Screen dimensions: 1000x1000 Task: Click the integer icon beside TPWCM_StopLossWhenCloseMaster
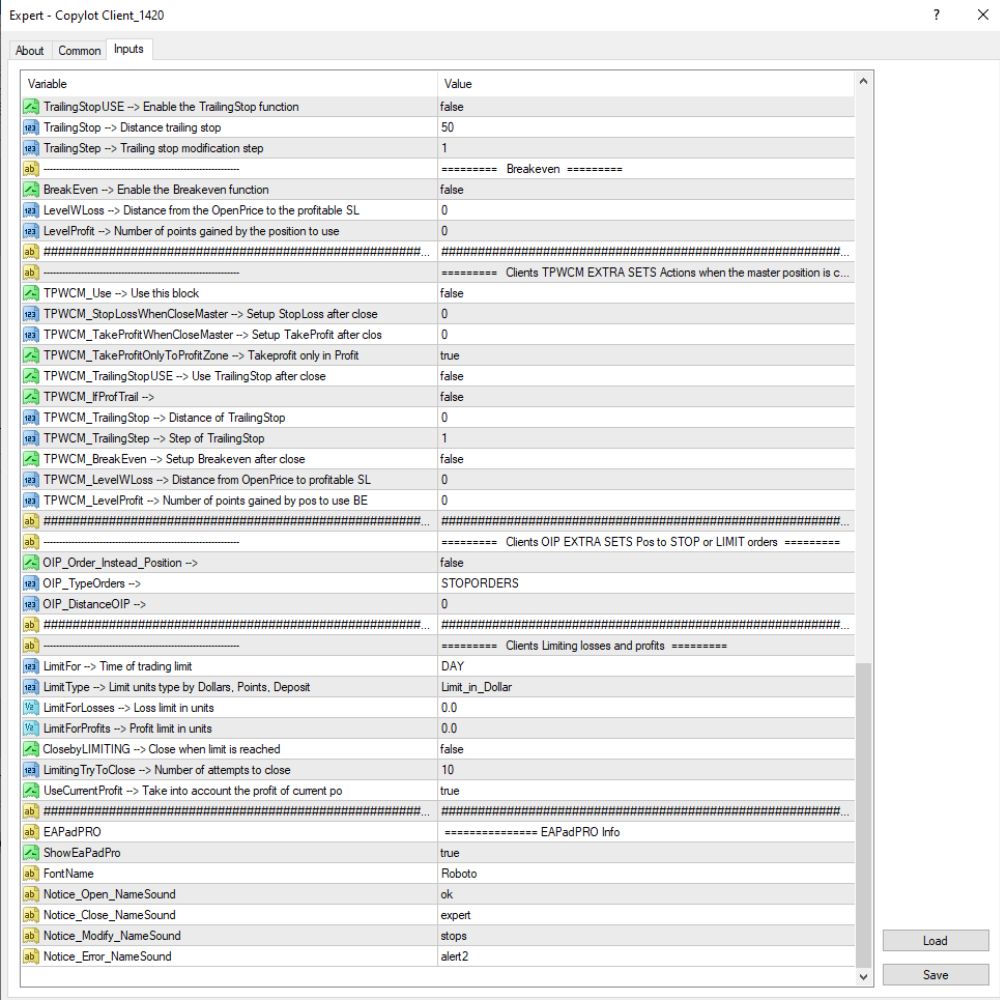[31, 314]
